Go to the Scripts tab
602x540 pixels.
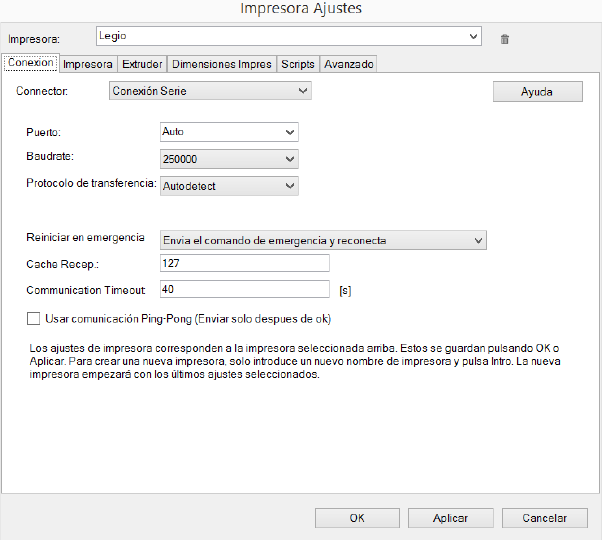click(x=297, y=64)
